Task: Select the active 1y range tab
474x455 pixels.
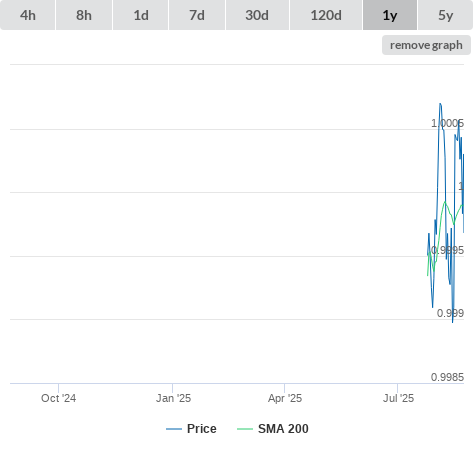Action: 390,15
